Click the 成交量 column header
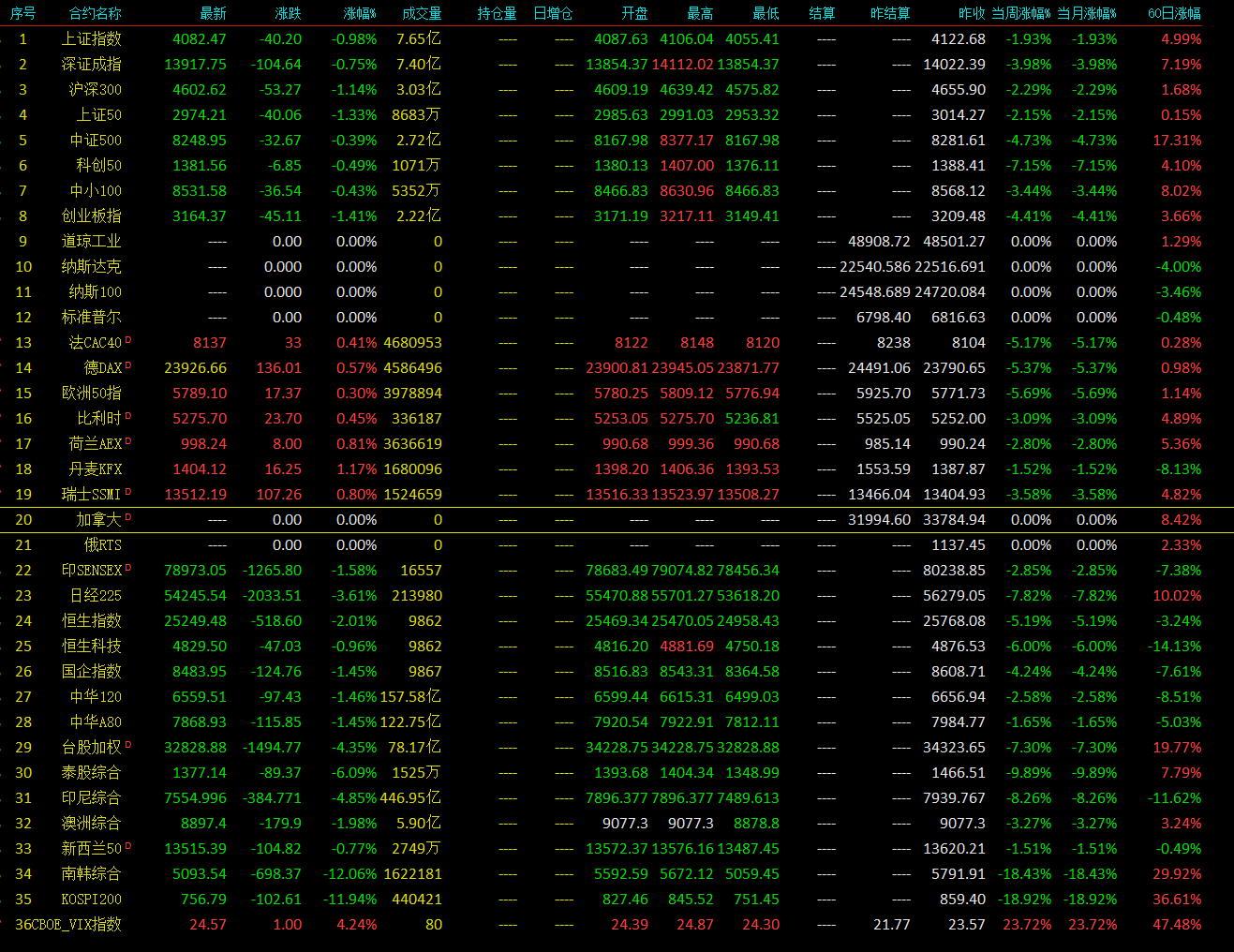1234x952 pixels. [x=422, y=13]
